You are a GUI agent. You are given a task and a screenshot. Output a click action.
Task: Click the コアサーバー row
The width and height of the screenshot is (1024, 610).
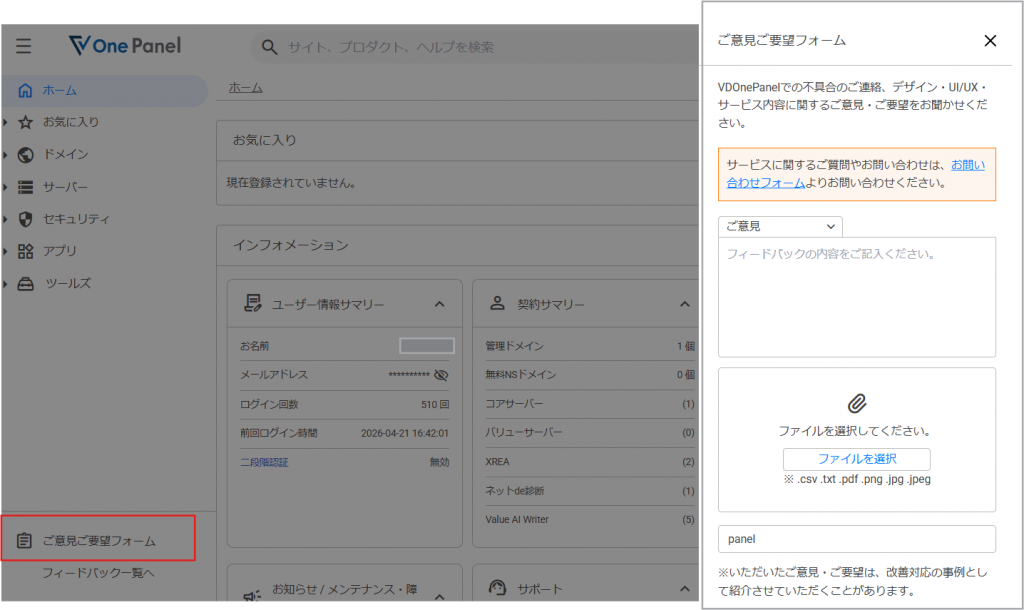coord(590,404)
